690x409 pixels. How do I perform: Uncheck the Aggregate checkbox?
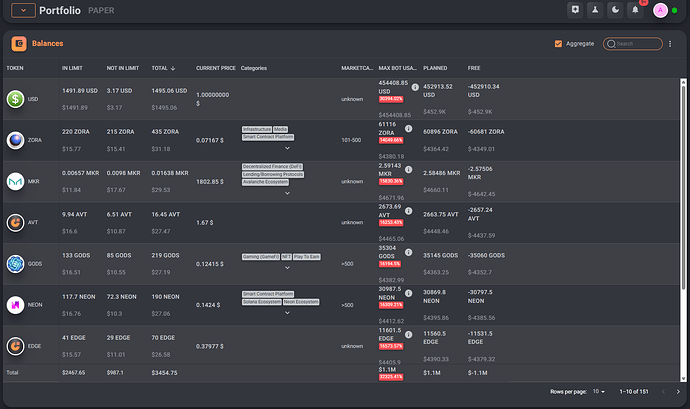(x=558, y=44)
